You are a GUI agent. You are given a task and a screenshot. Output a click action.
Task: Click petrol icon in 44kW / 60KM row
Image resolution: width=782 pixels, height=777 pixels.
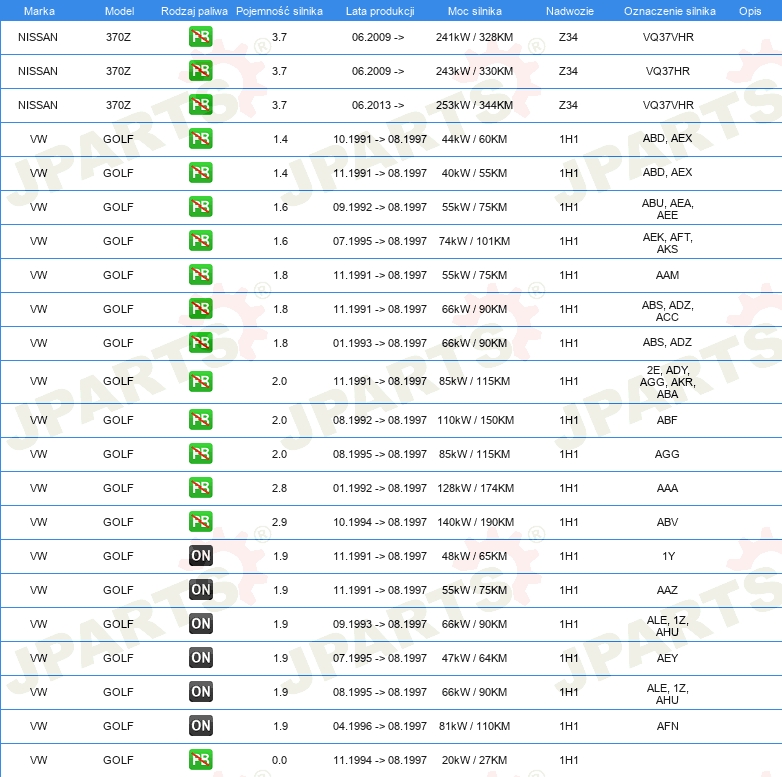(200, 139)
